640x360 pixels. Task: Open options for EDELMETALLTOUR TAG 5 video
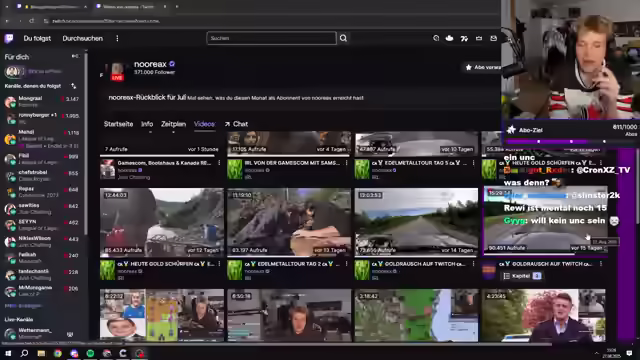tap(473, 163)
